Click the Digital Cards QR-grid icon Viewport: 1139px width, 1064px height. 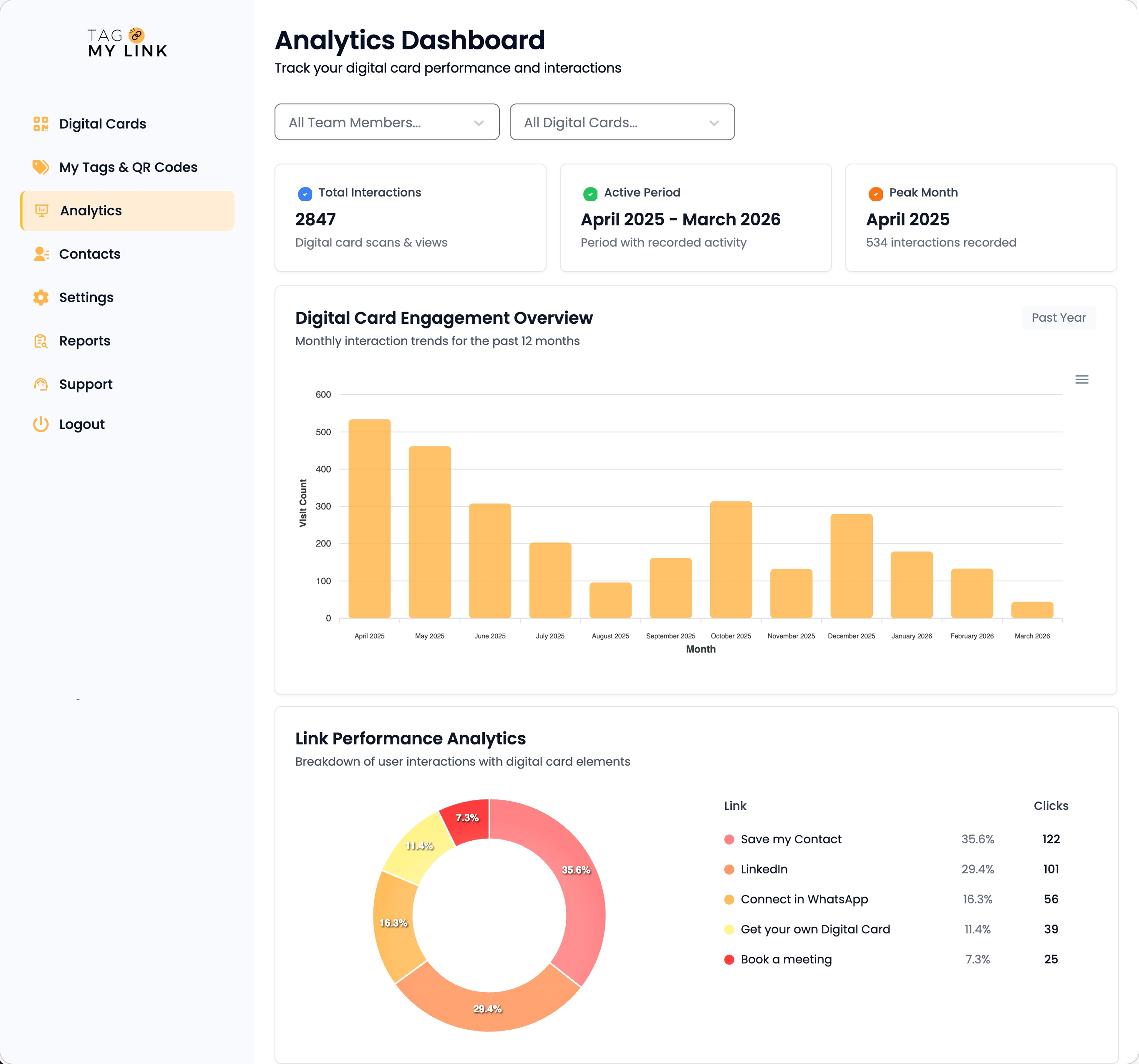(x=41, y=124)
